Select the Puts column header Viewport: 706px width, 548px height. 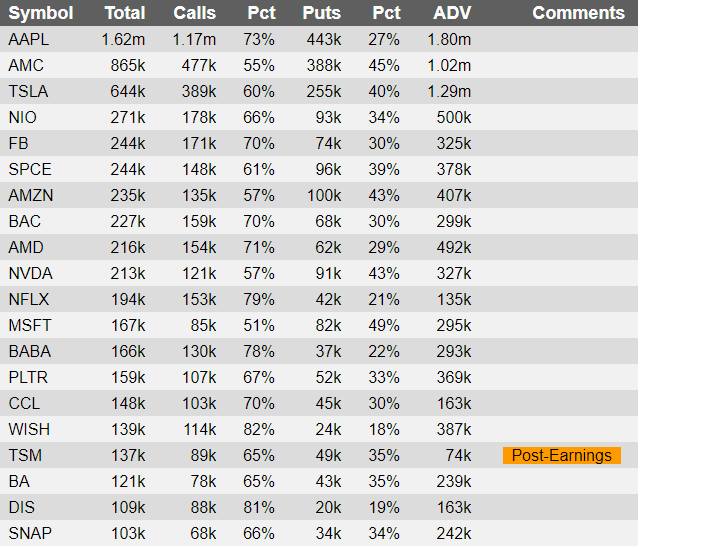[x=321, y=13]
